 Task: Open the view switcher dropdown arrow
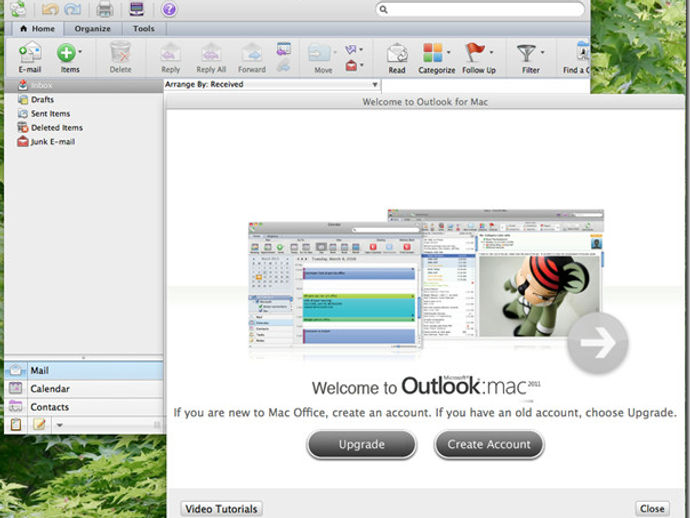point(59,425)
